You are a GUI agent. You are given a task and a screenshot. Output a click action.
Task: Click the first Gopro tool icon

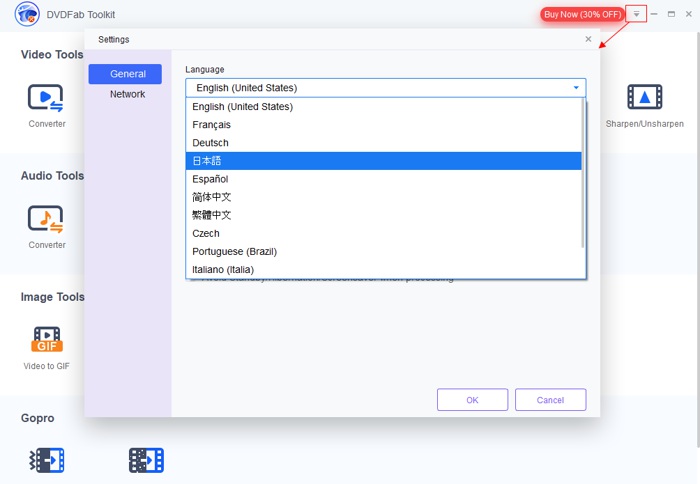[x=46, y=460]
